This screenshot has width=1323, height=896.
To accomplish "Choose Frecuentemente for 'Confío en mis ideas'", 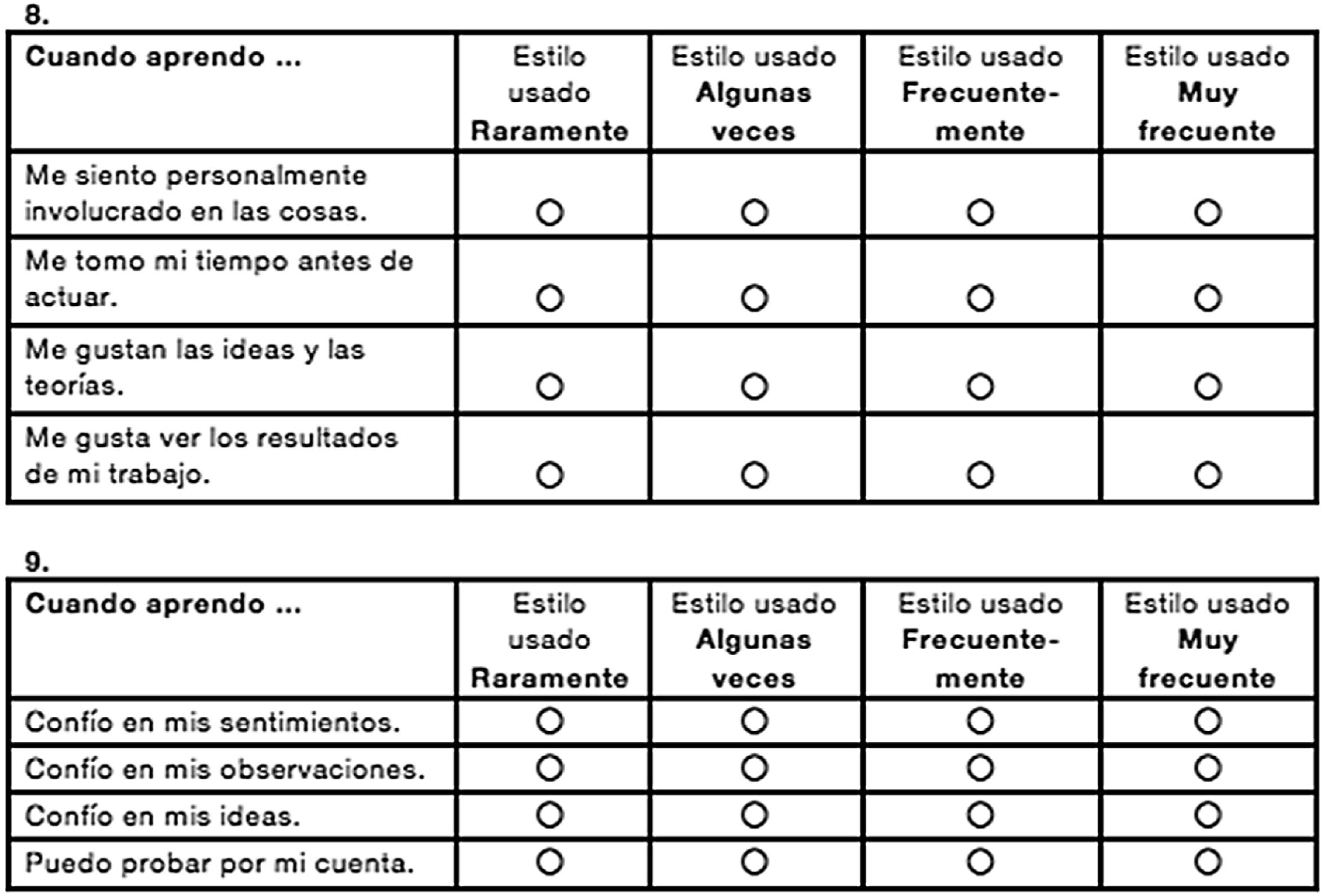I will [980, 815].
